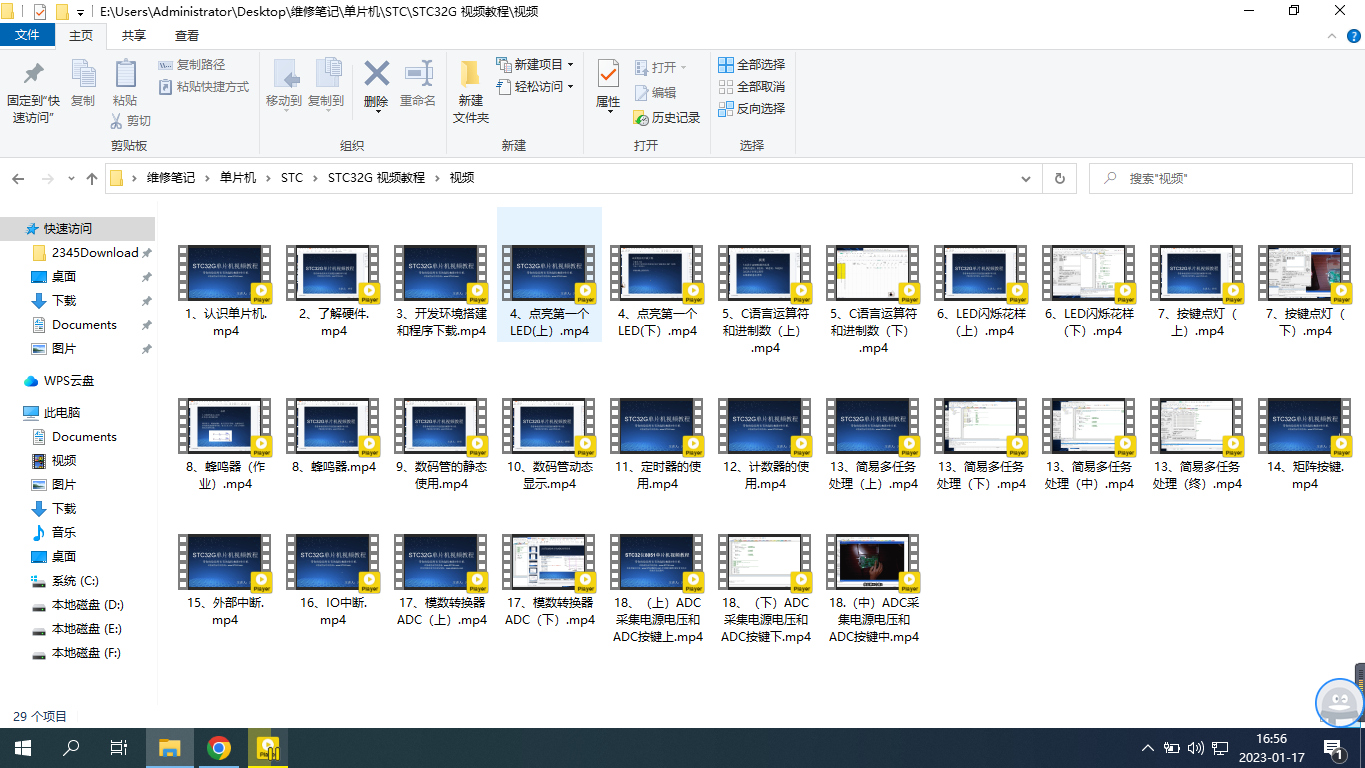1365x768 pixels.
Task: Switch to the 主页 ribbon tab
Action: click(81, 35)
